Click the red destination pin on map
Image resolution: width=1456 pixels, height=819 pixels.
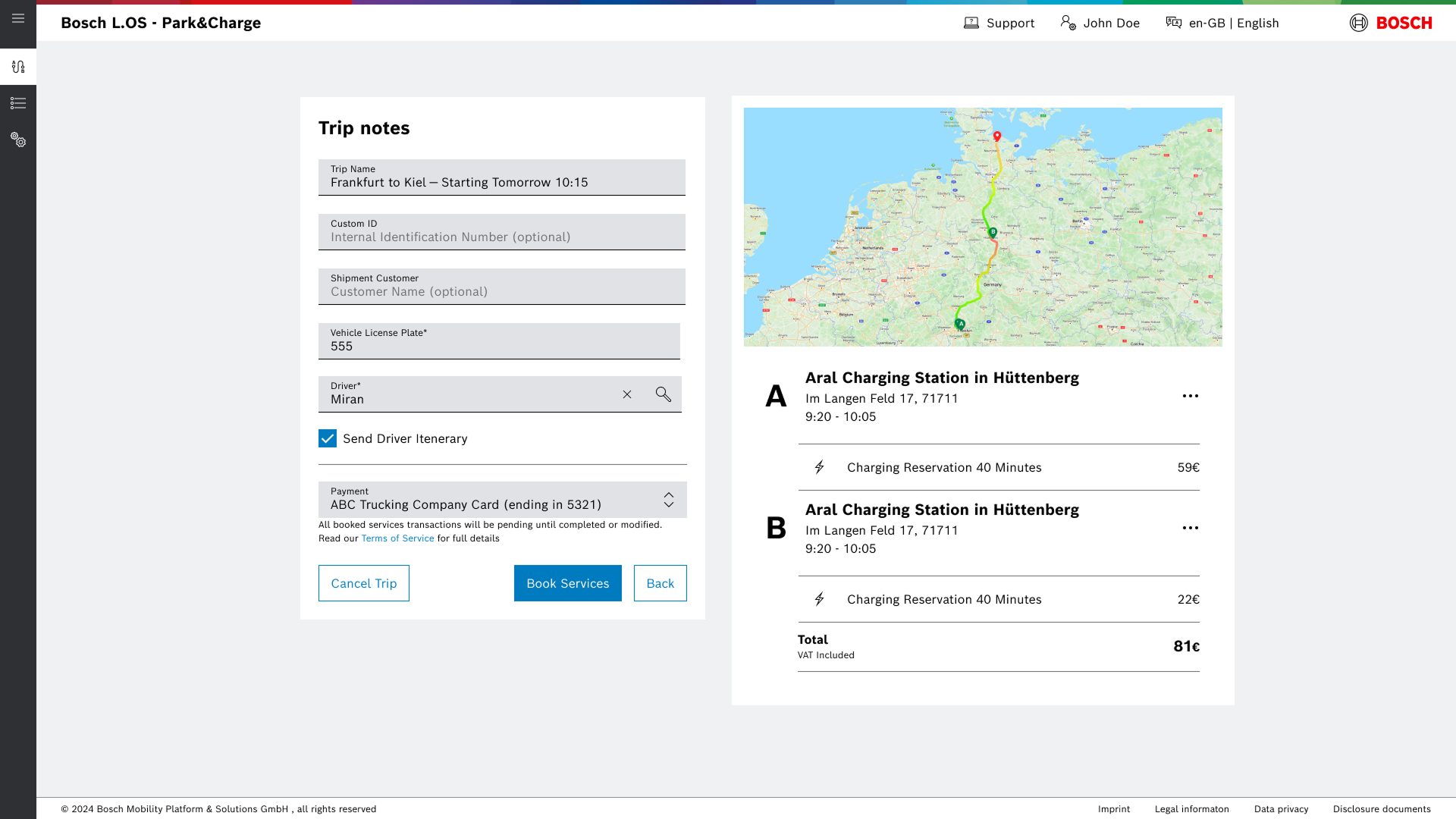tap(997, 136)
